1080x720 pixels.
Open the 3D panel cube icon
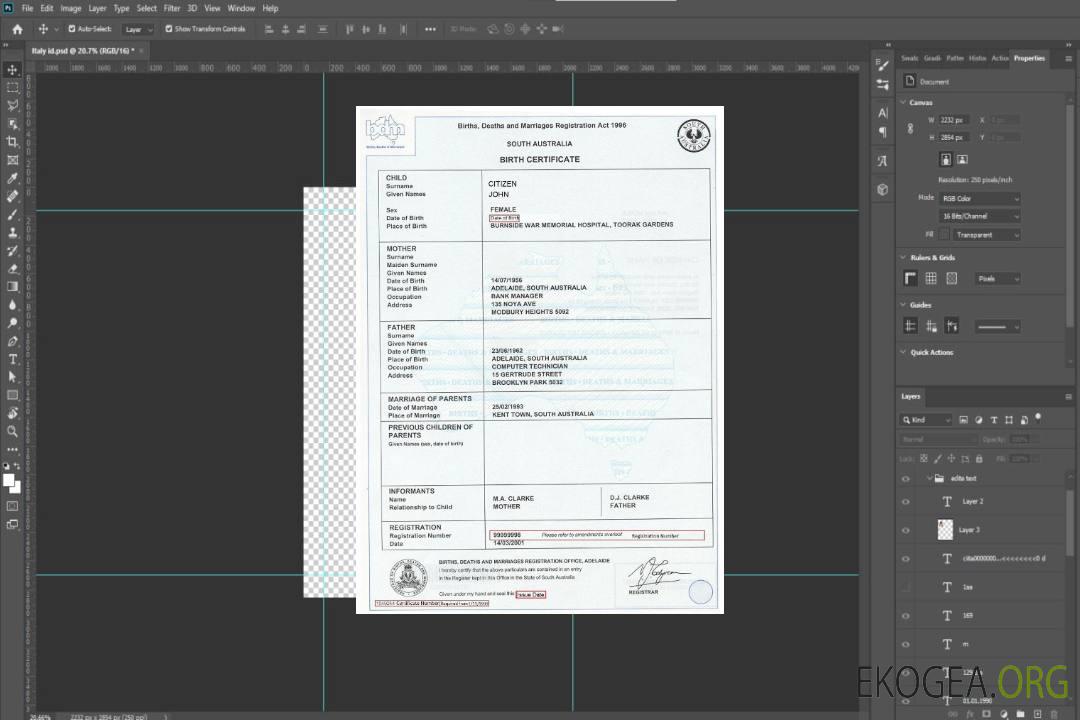point(882,189)
